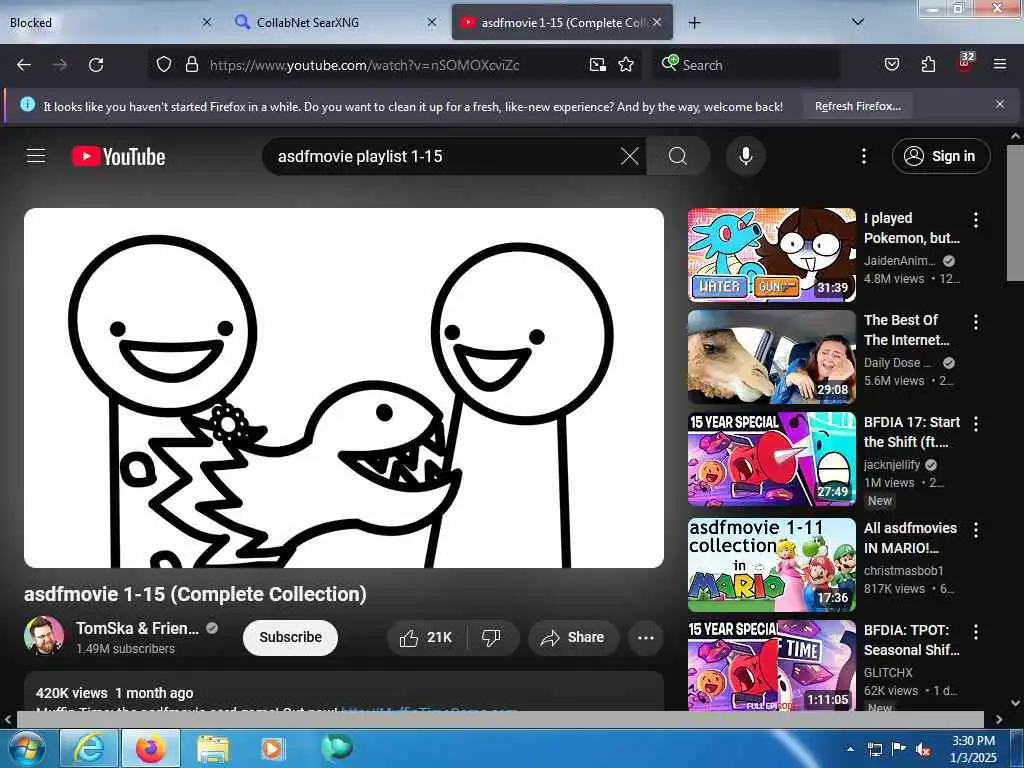Click the horizontal scrollbar at page bottom
The height and width of the screenshot is (768, 1024).
coord(500,719)
